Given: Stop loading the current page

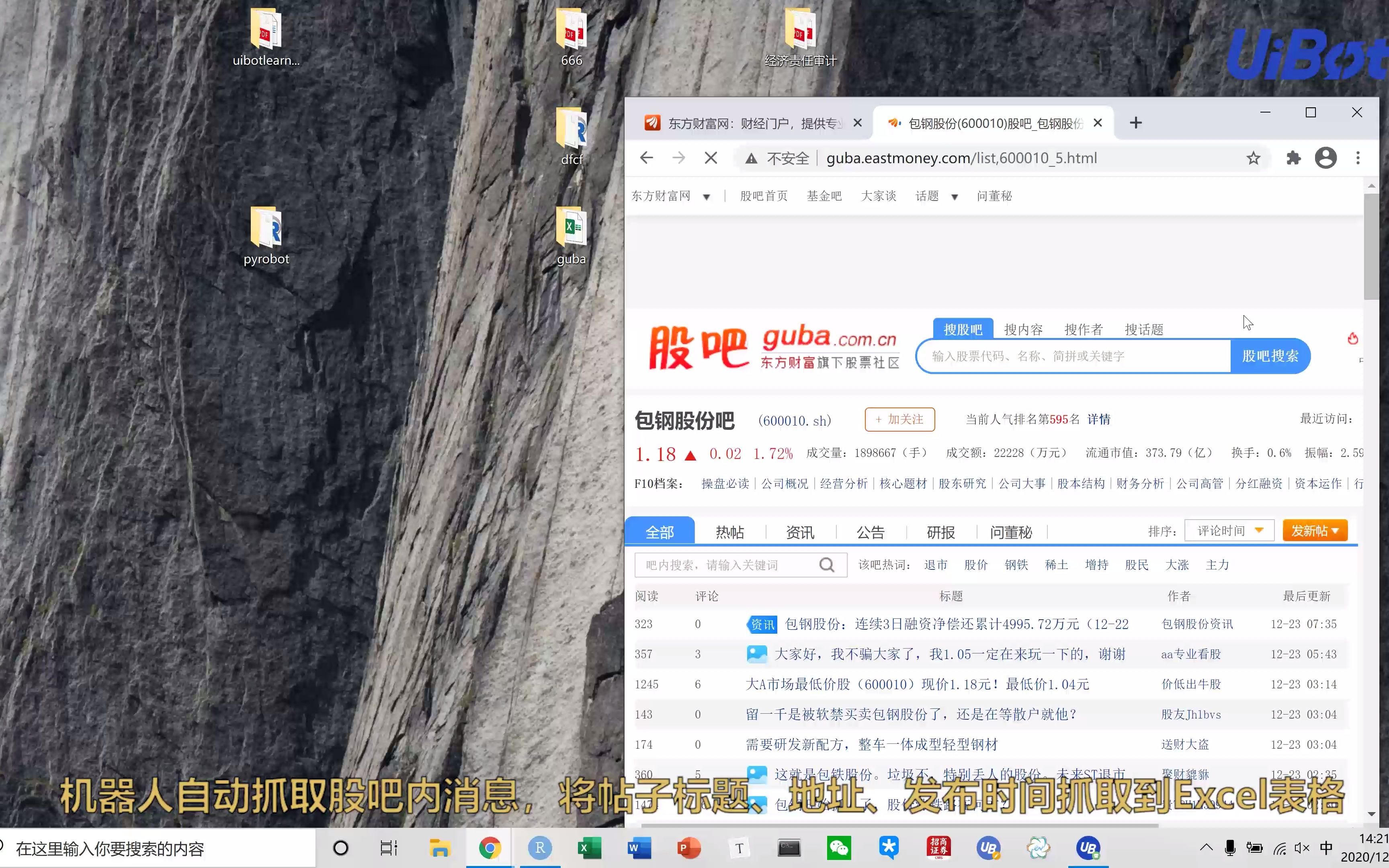Looking at the screenshot, I should [x=711, y=158].
